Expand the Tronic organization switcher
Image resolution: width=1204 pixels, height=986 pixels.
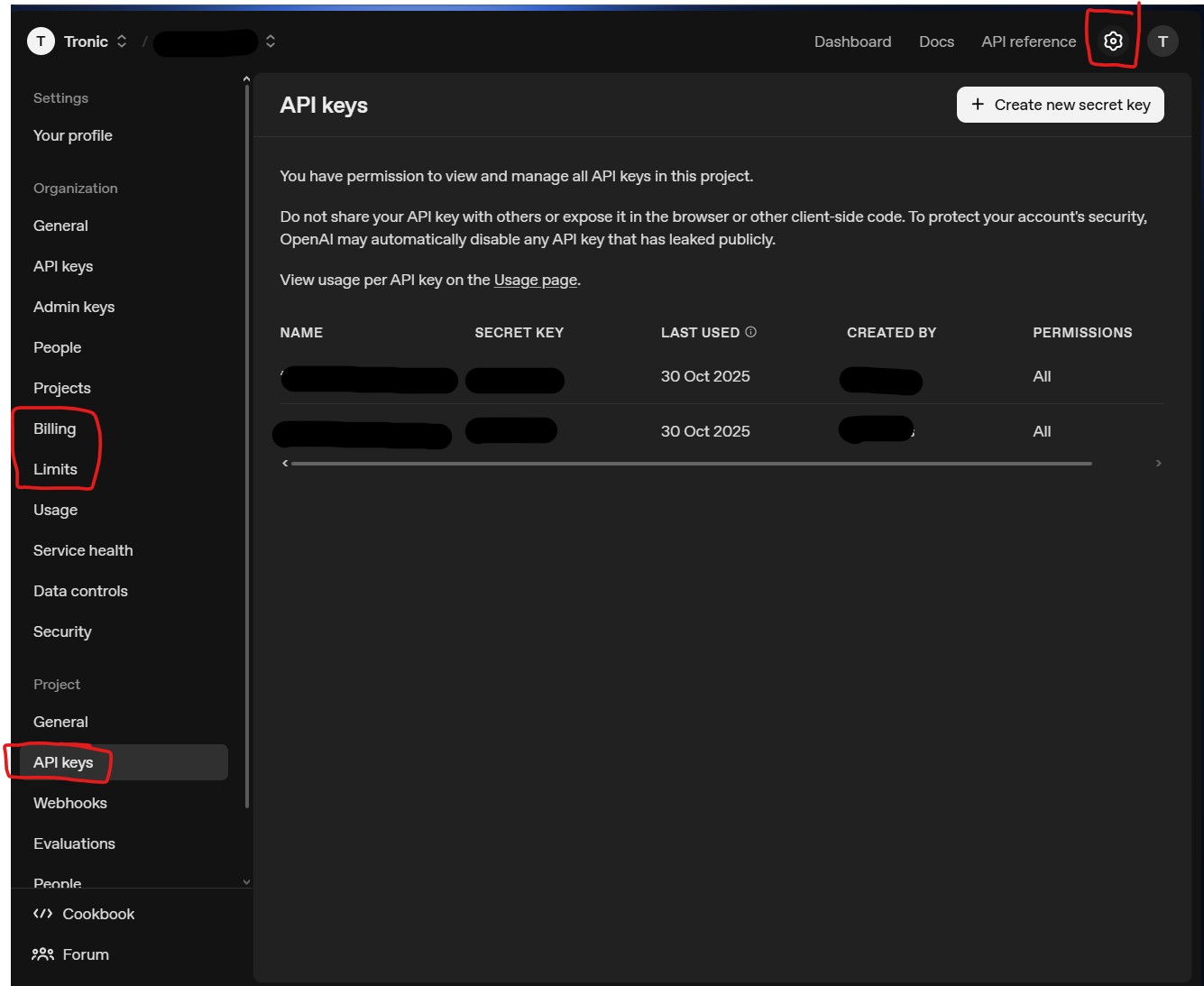pos(122,41)
